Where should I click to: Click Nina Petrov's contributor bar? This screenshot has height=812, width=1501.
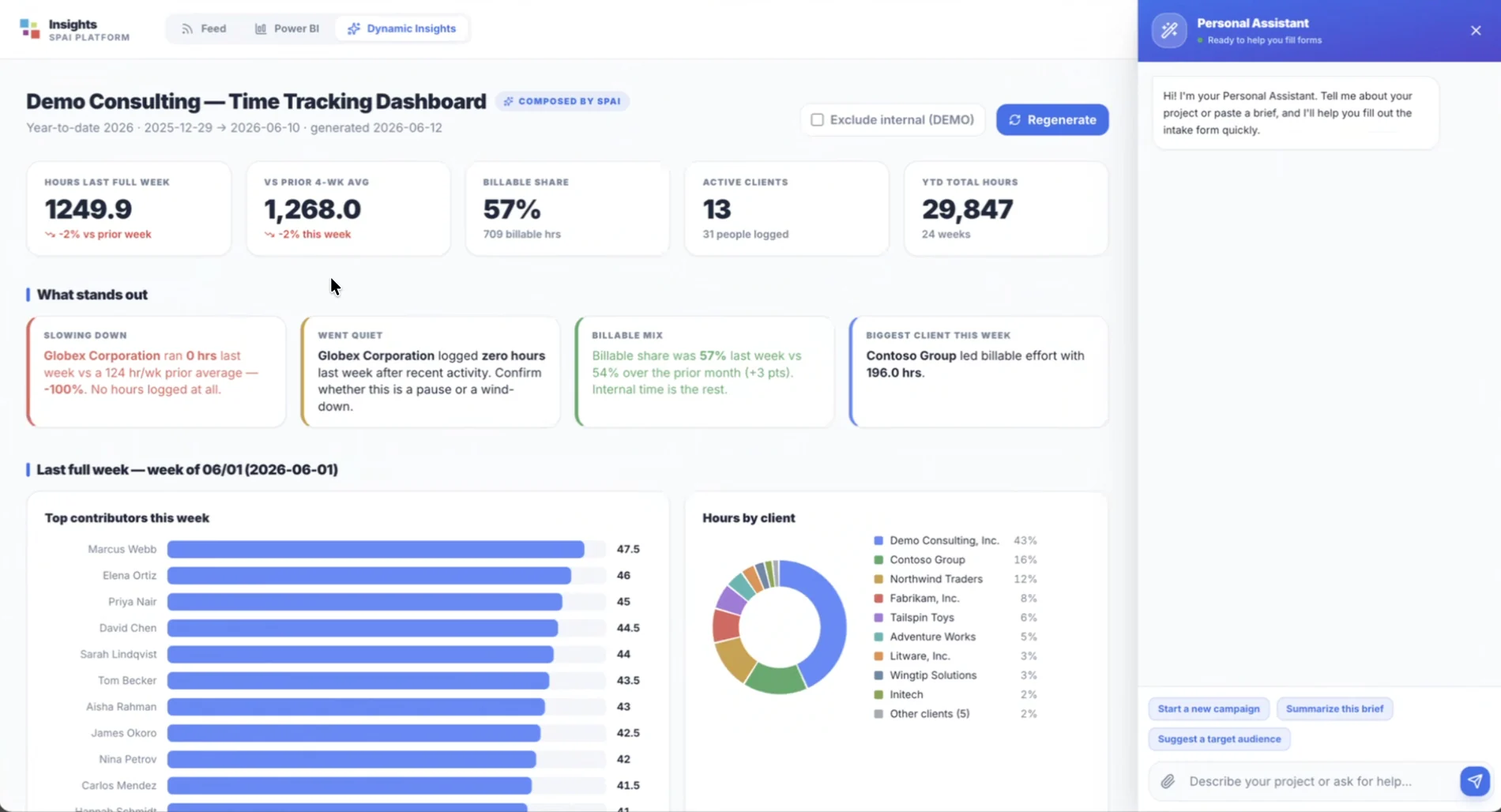(x=352, y=759)
